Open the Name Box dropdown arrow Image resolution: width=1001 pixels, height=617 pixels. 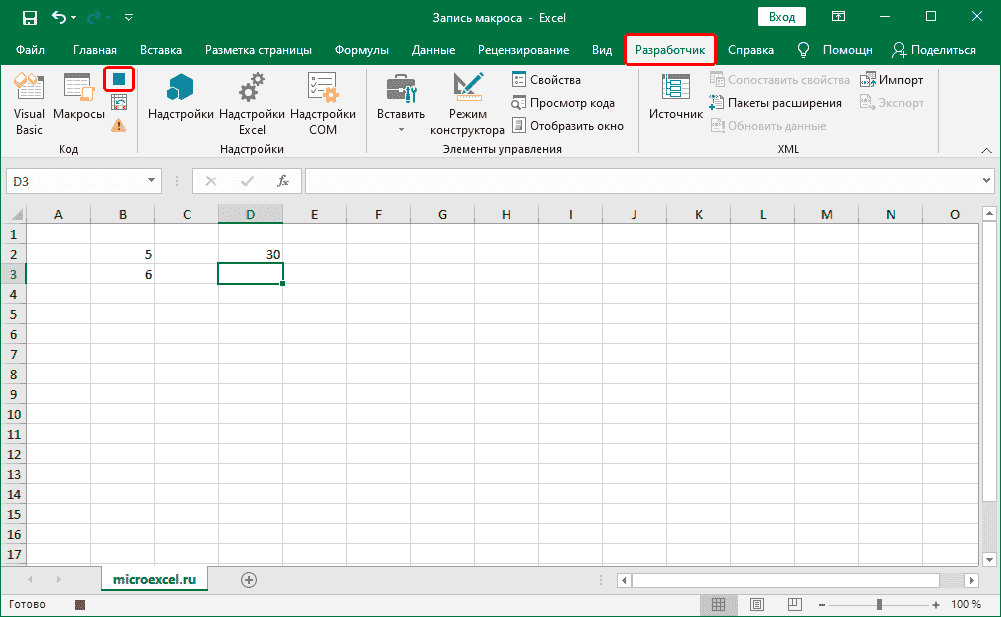[x=152, y=181]
